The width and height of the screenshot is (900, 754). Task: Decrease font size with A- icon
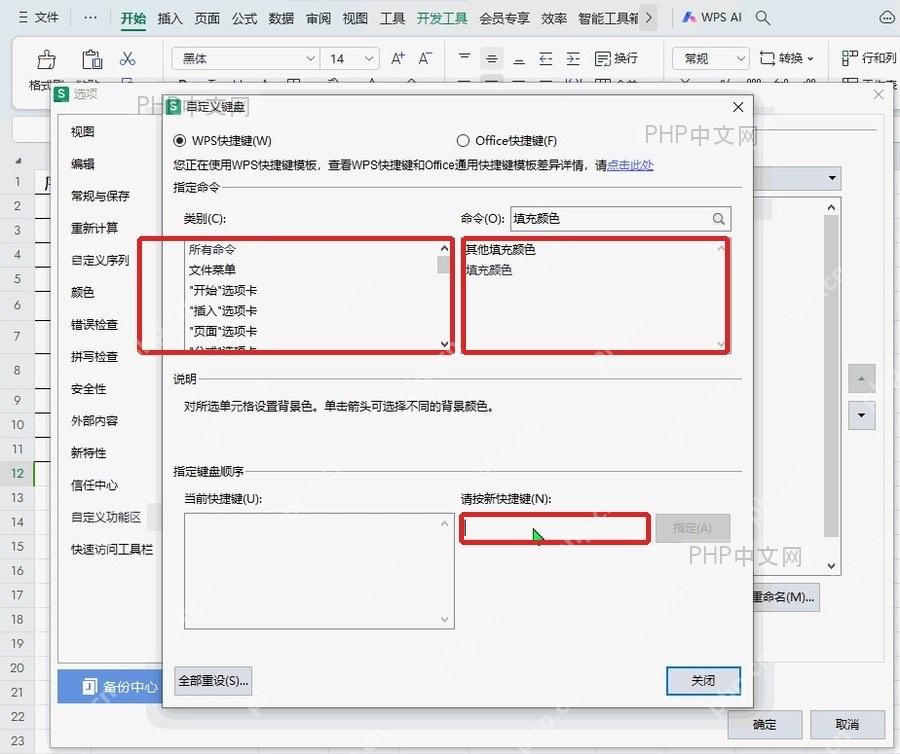click(425, 59)
